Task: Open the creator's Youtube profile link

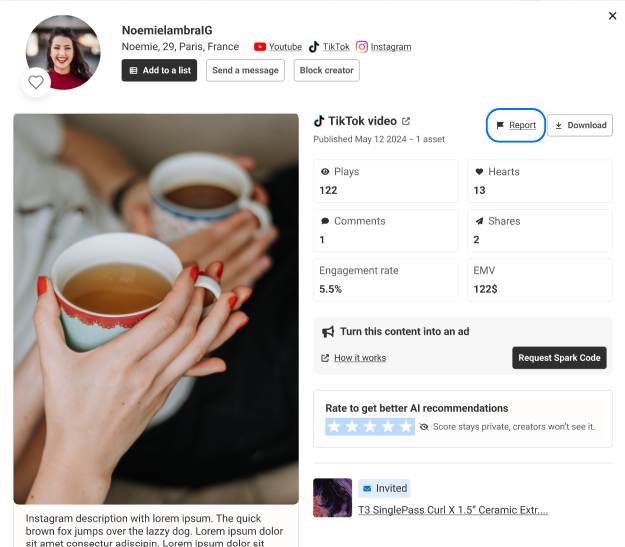Action: click(x=284, y=47)
